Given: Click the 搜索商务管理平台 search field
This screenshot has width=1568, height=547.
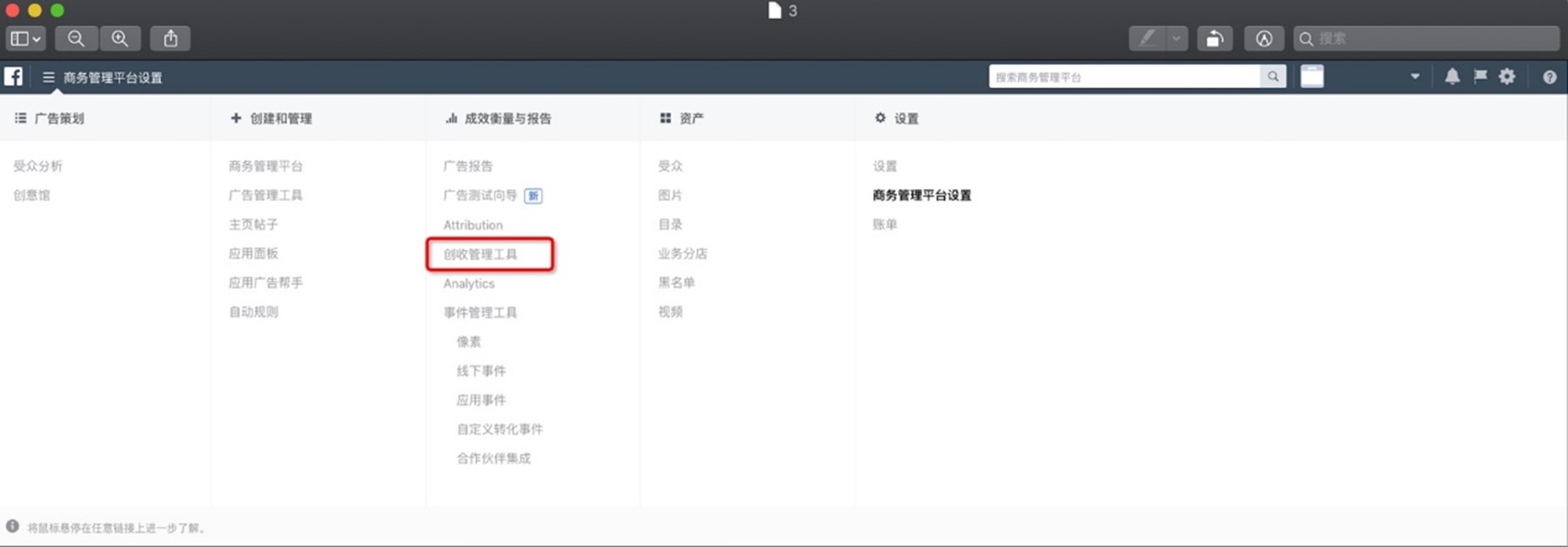Looking at the screenshot, I should [1125, 76].
